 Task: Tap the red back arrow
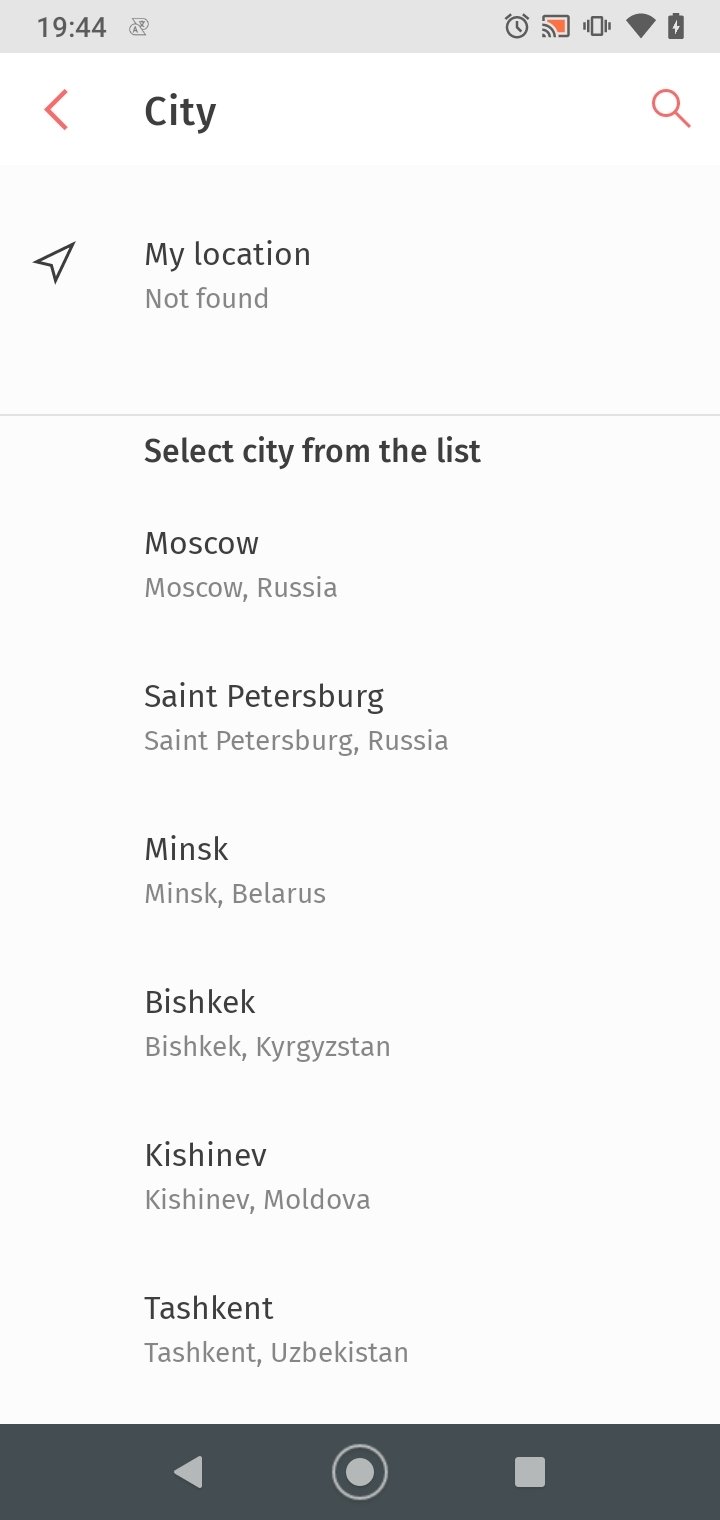tap(56, 110)
